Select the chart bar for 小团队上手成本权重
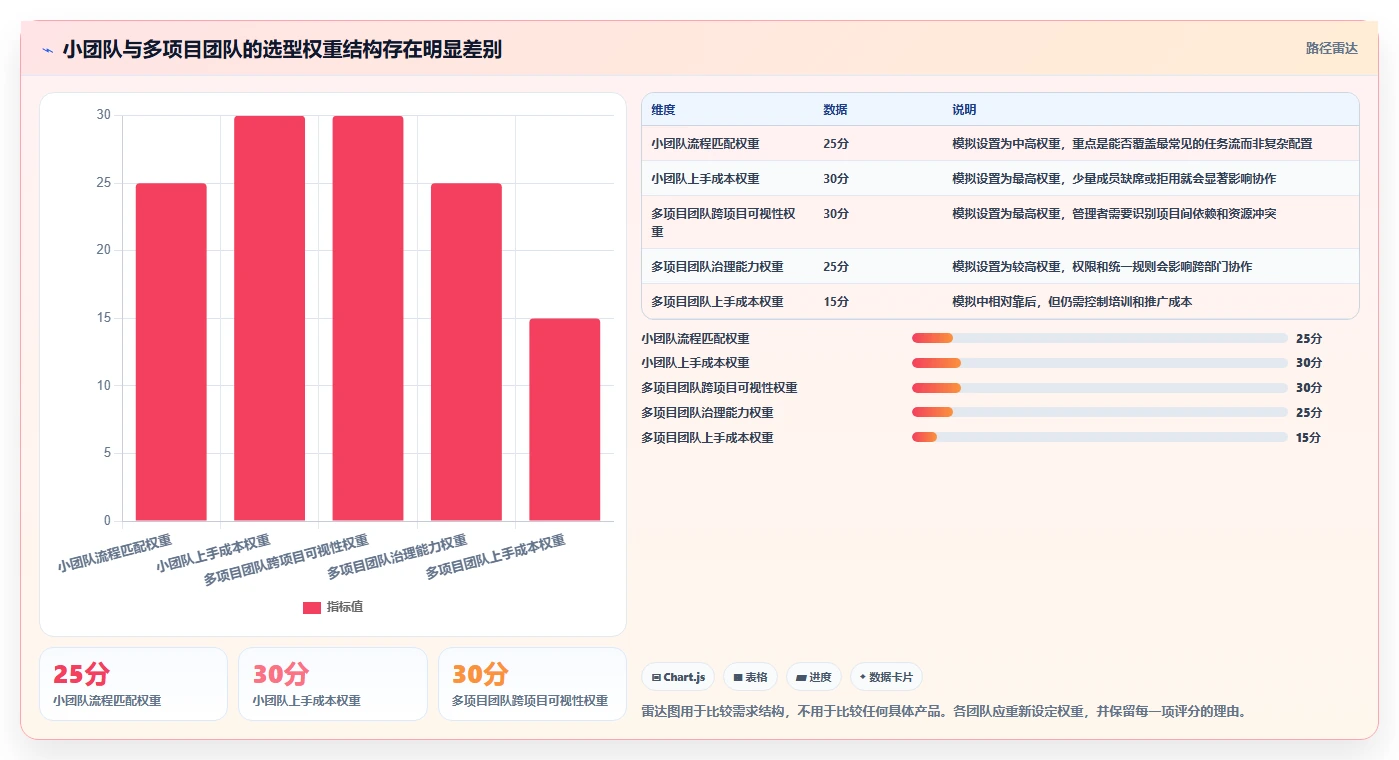 point(269,318)
